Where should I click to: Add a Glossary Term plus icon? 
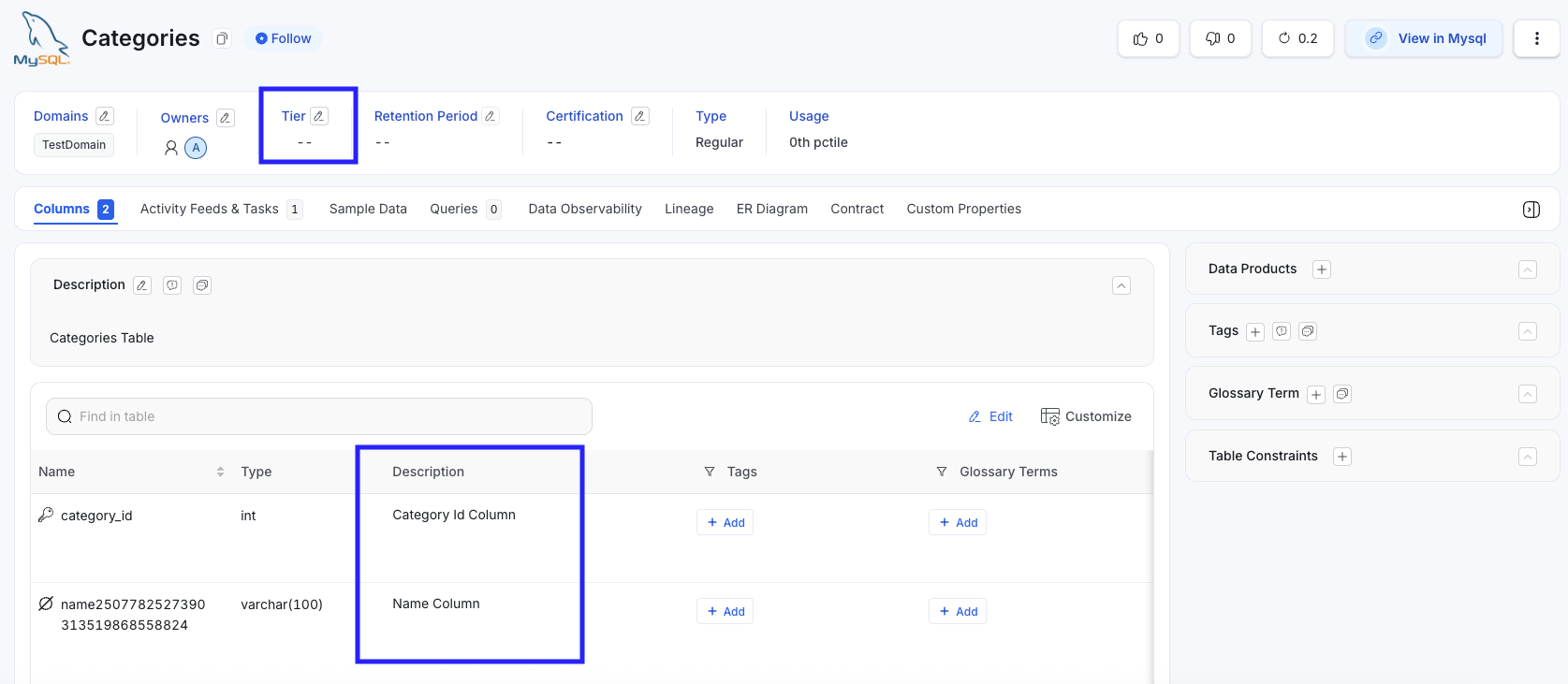[x=1316, y=395]
